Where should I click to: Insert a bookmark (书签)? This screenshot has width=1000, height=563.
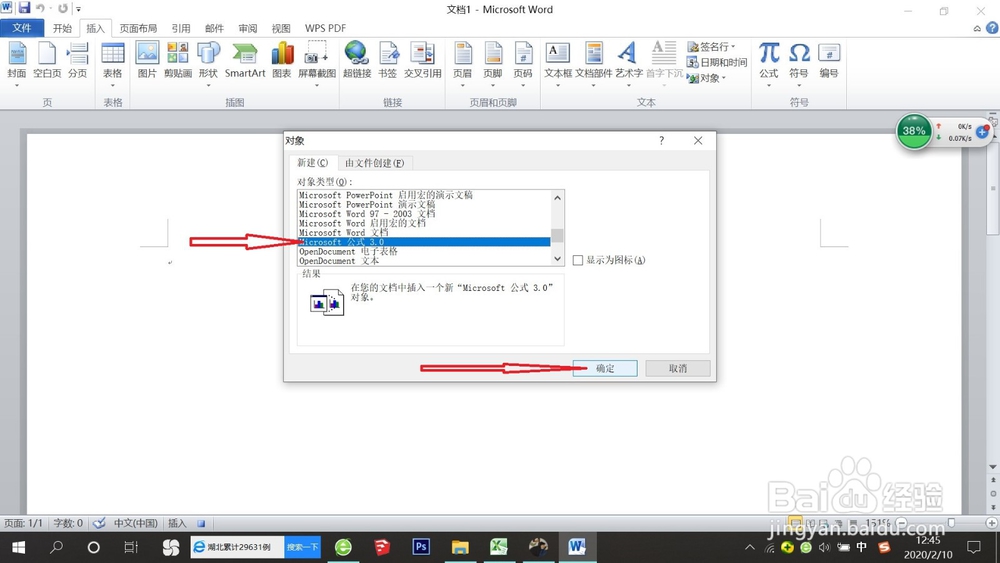[x=388, y=61]
